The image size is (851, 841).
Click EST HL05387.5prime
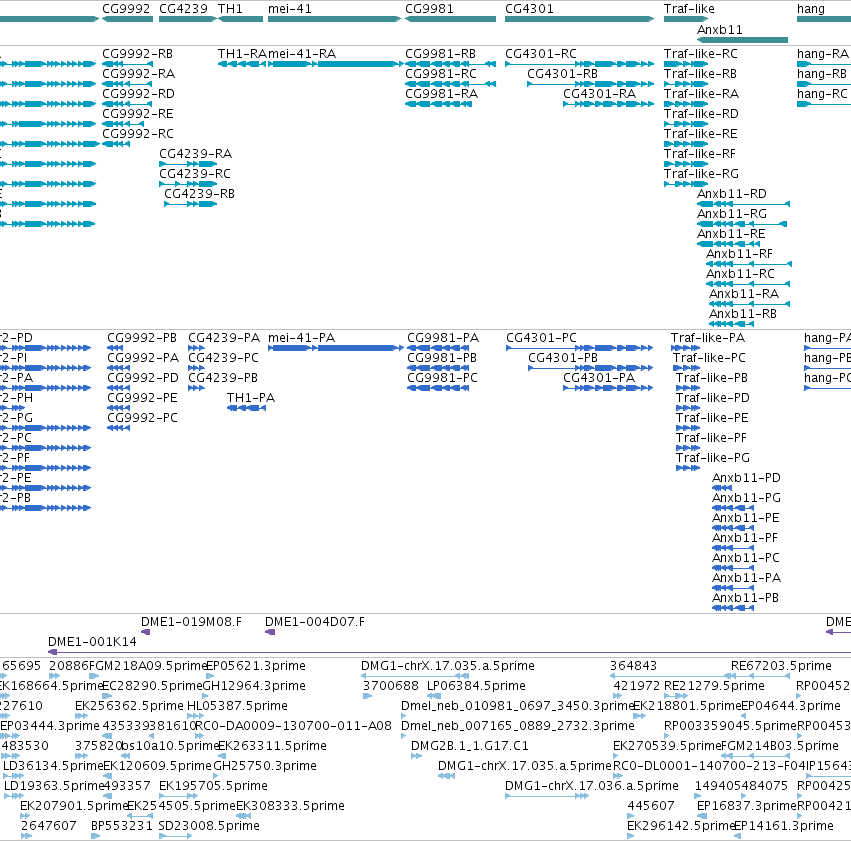tap(237, 706)
